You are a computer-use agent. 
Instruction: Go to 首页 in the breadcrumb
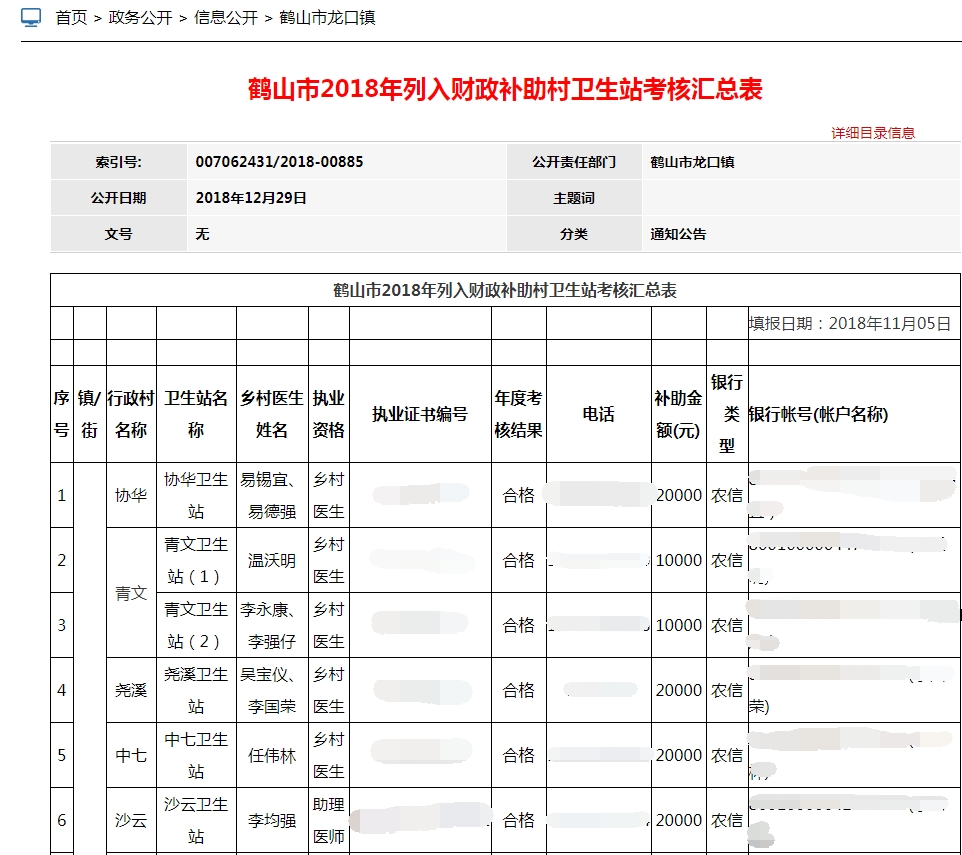(x=71, y=18)
